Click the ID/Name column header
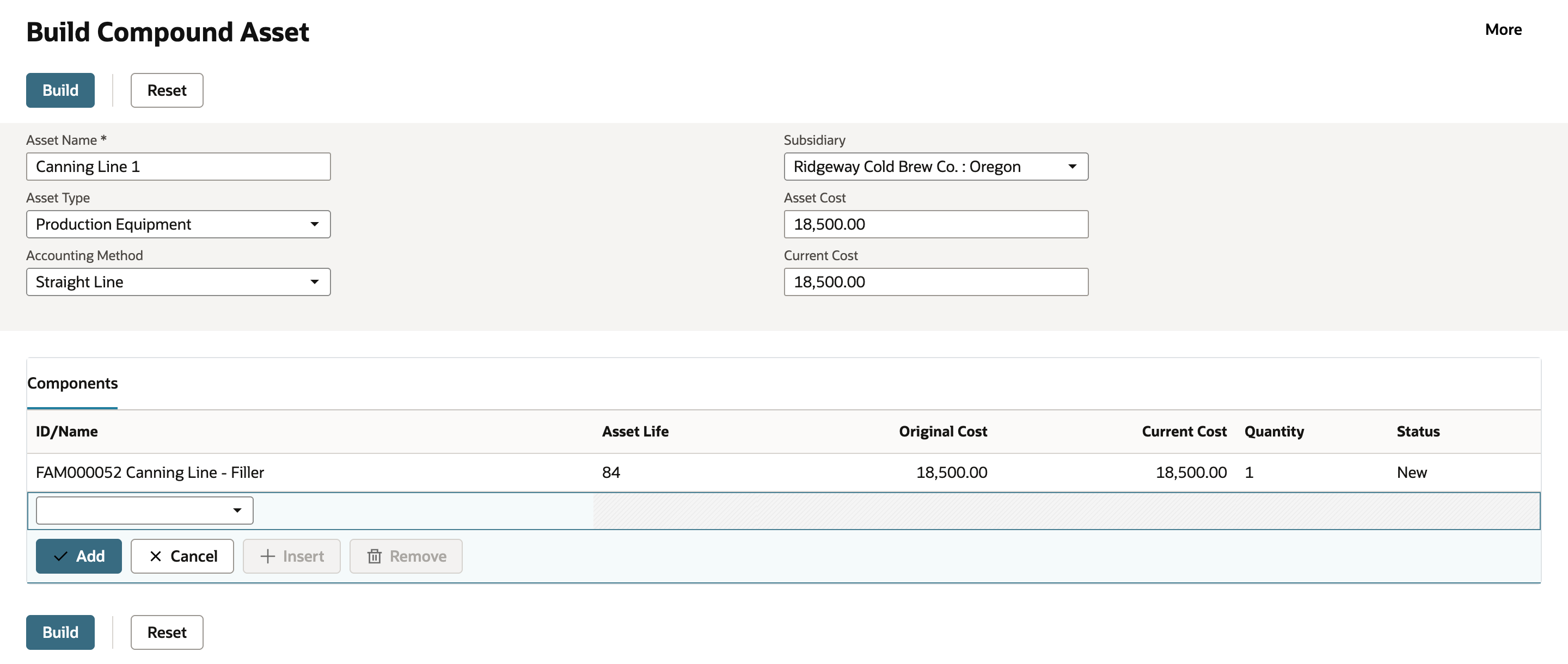 [x=67, y=431]
